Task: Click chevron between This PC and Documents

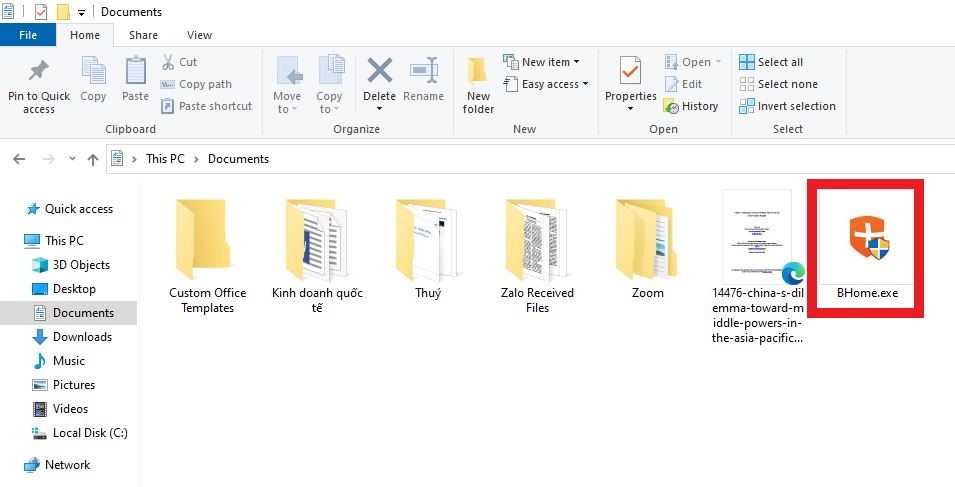Action: coord(196,159)
